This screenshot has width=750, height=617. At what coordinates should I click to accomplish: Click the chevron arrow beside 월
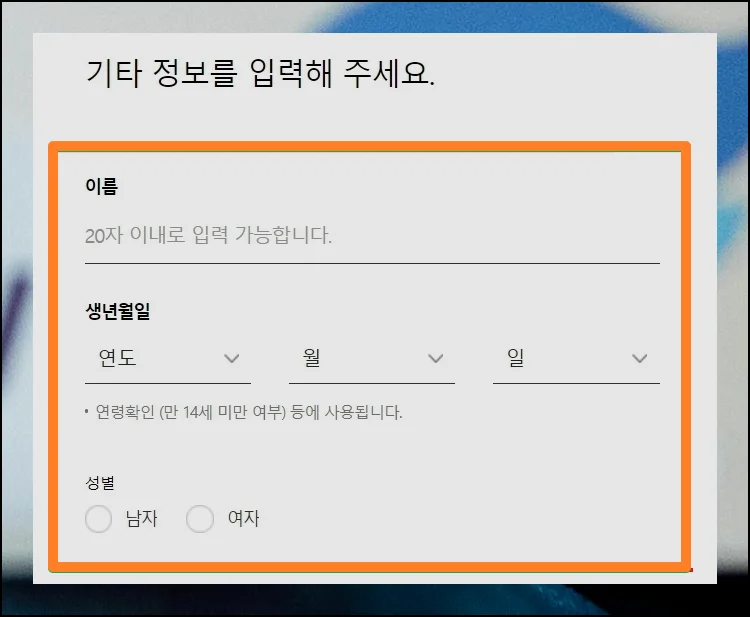point(436,358)
